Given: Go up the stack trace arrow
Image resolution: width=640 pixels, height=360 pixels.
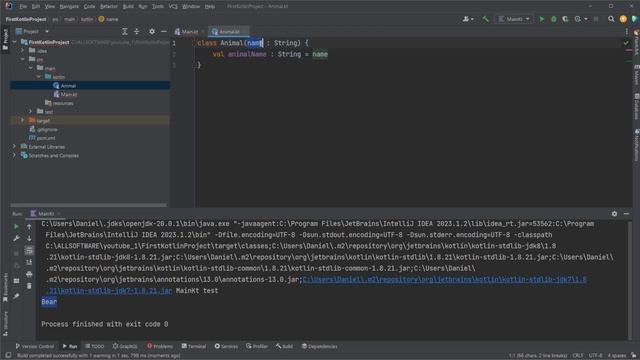Looking at the screenshot, I should point(29,227).
